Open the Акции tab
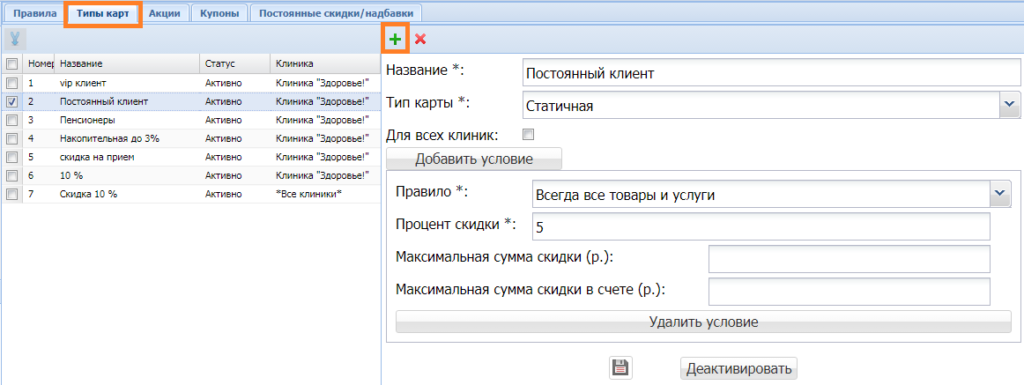 tap(165, 13)
